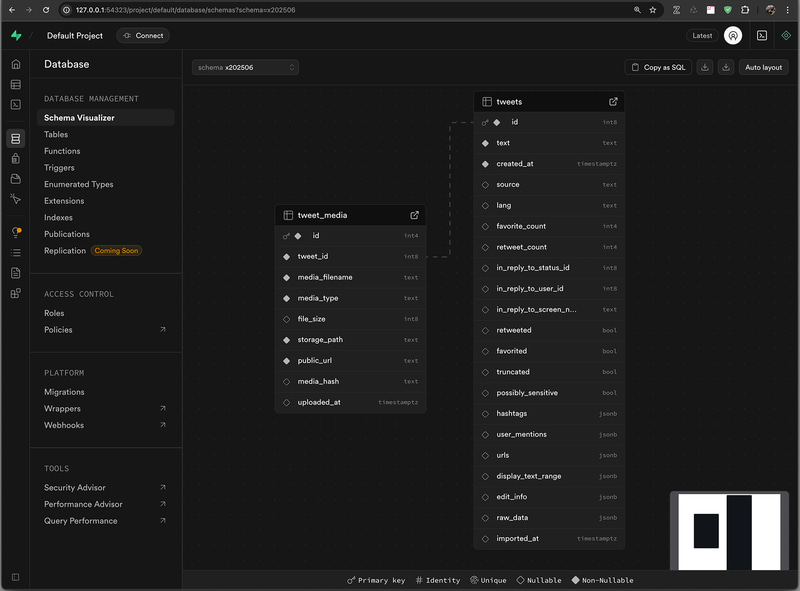Open the Table Editor sidebar icon
Image resolution: width=800 pixels, height=591 pixels.
(16, 84)
